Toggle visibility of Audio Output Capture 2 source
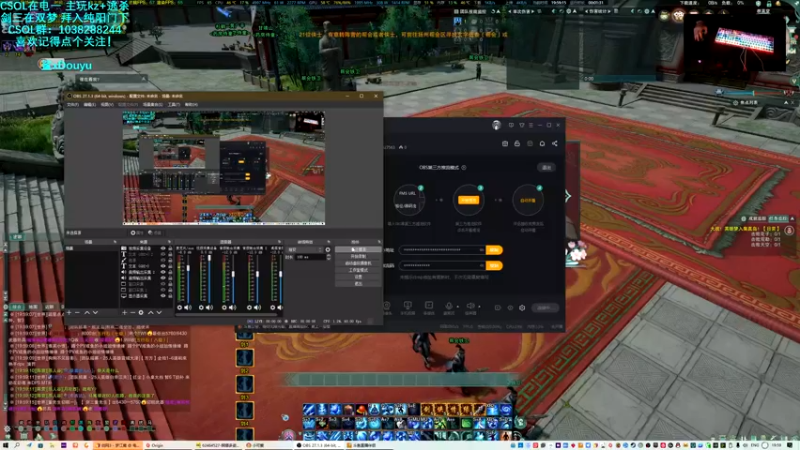The height and width of the screenshot is (450, 800). (x=163, y=272)
